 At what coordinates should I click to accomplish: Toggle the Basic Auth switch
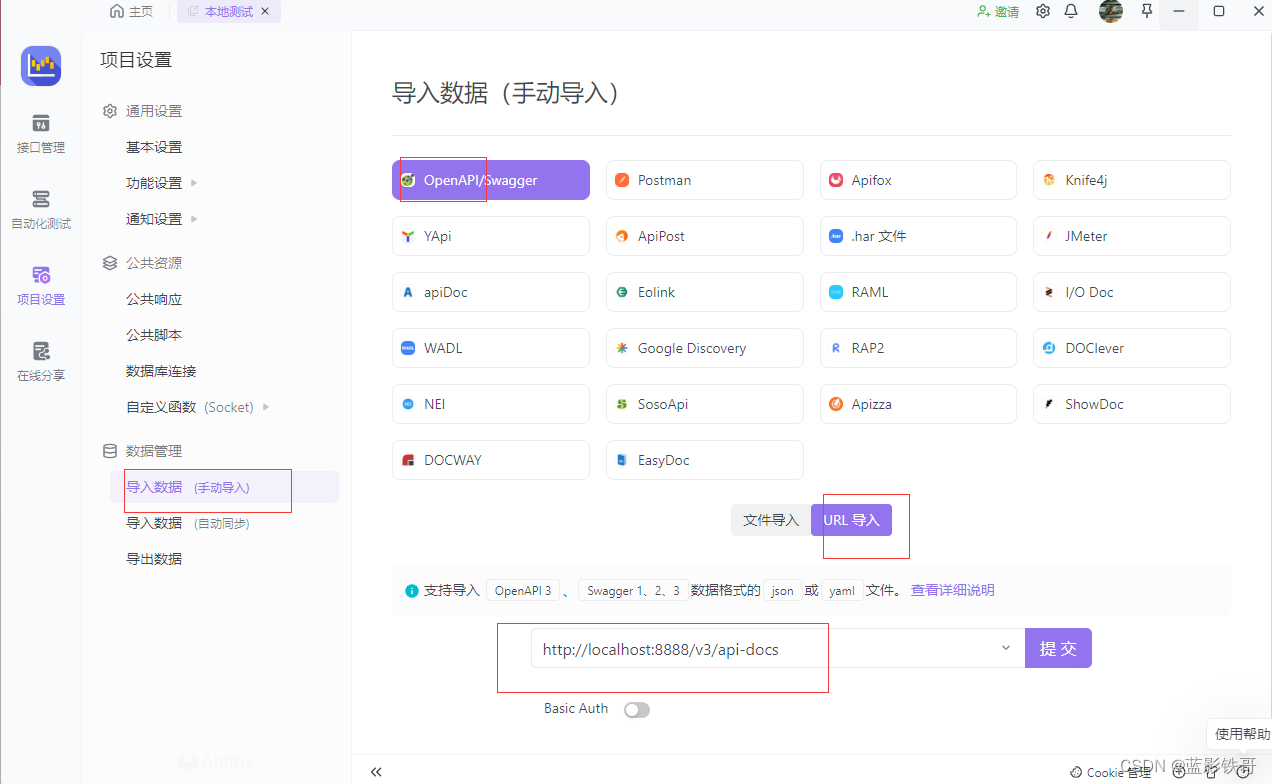637,709
